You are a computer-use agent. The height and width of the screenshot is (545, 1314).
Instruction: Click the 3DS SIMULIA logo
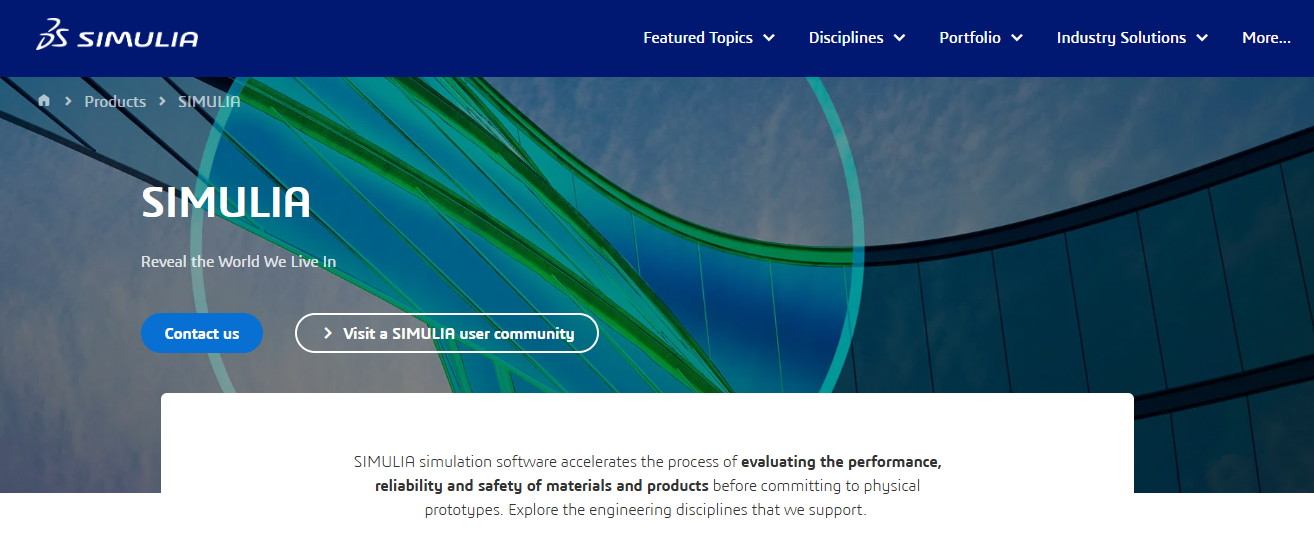(117, 36)
